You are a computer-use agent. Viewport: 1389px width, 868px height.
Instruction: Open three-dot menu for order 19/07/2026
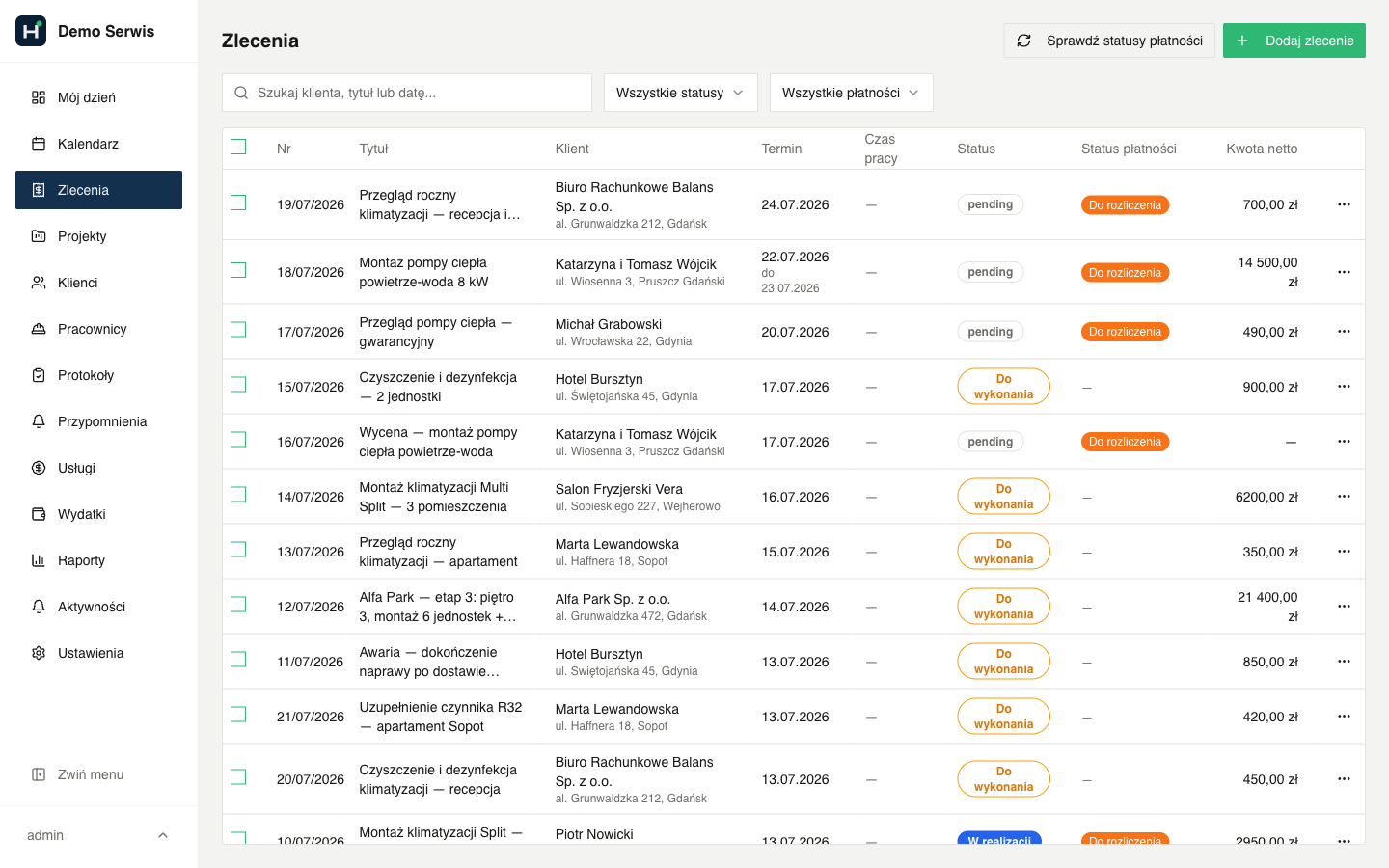pos(1344,204)
